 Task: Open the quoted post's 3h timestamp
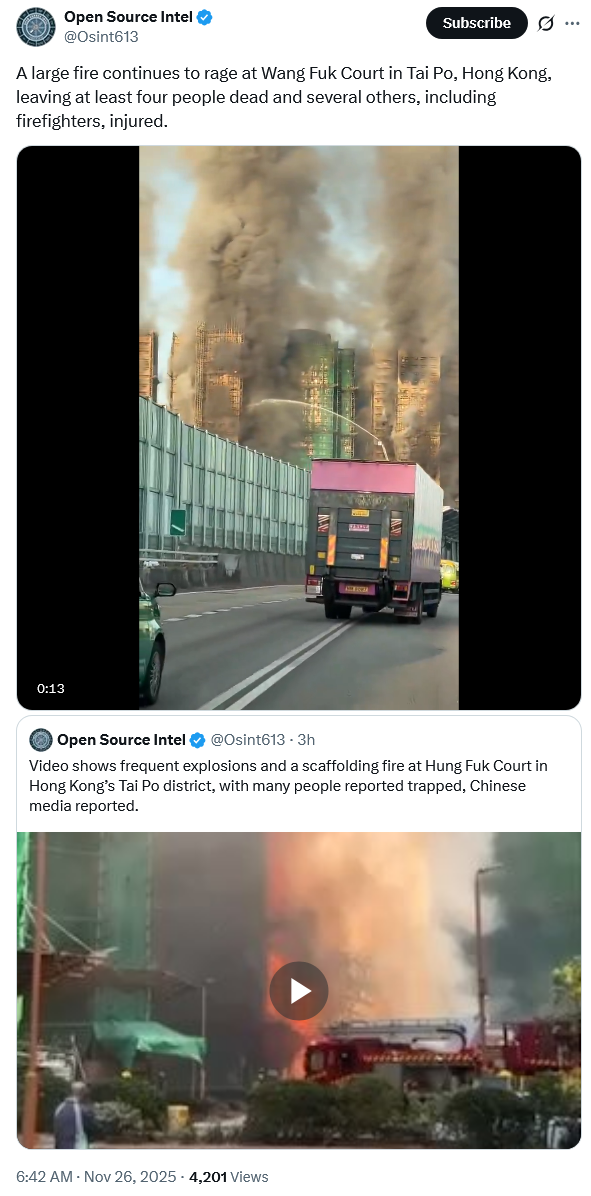coord(307,740)
